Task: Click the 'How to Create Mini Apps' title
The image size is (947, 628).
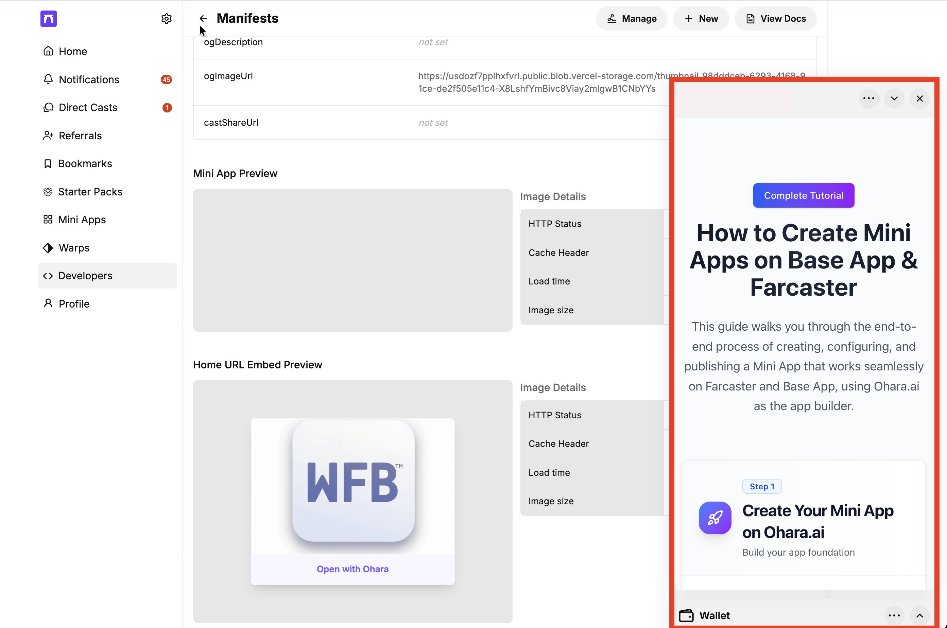Action: [803, 260]
